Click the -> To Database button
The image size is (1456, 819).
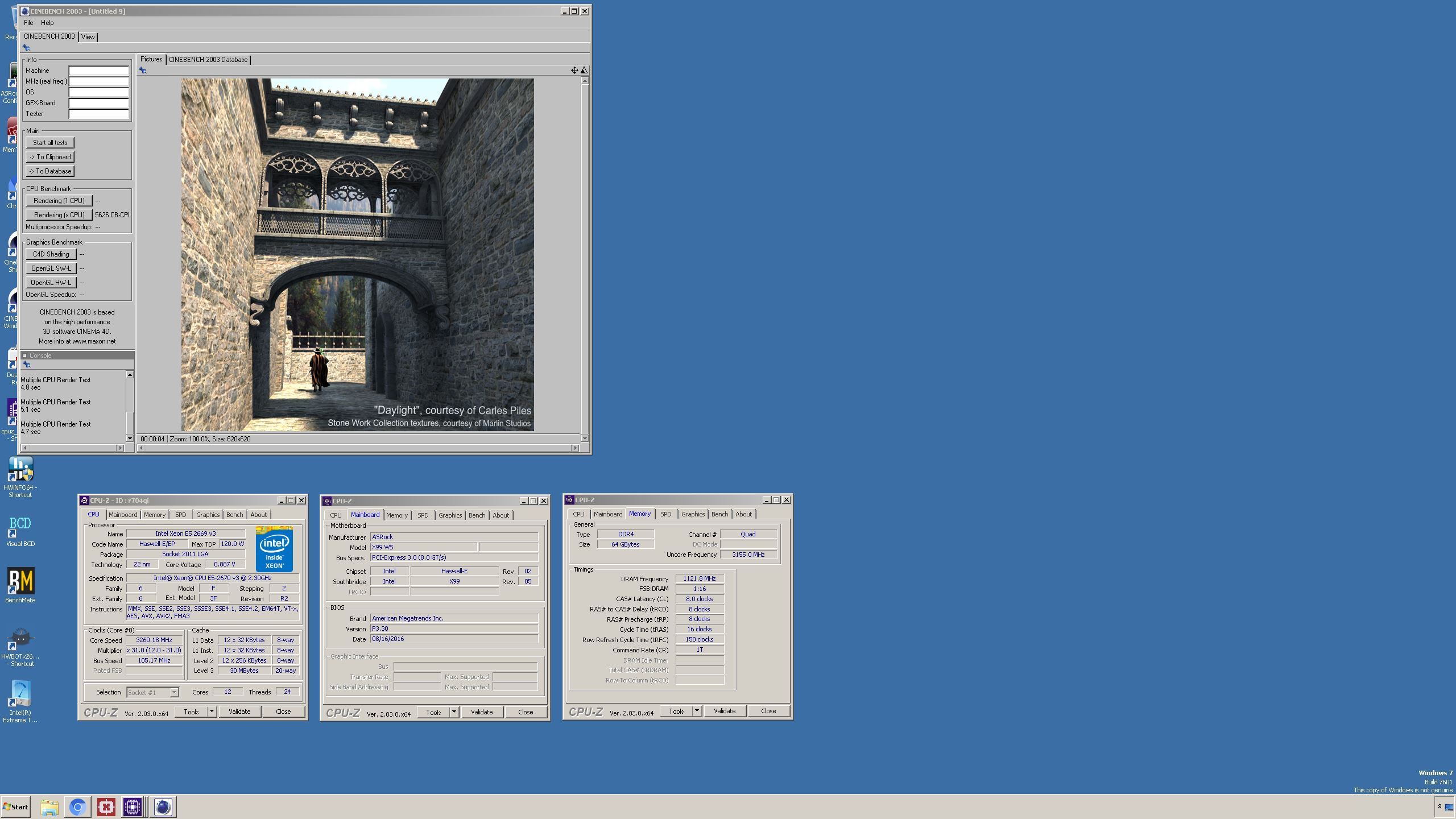coord(50,171)
